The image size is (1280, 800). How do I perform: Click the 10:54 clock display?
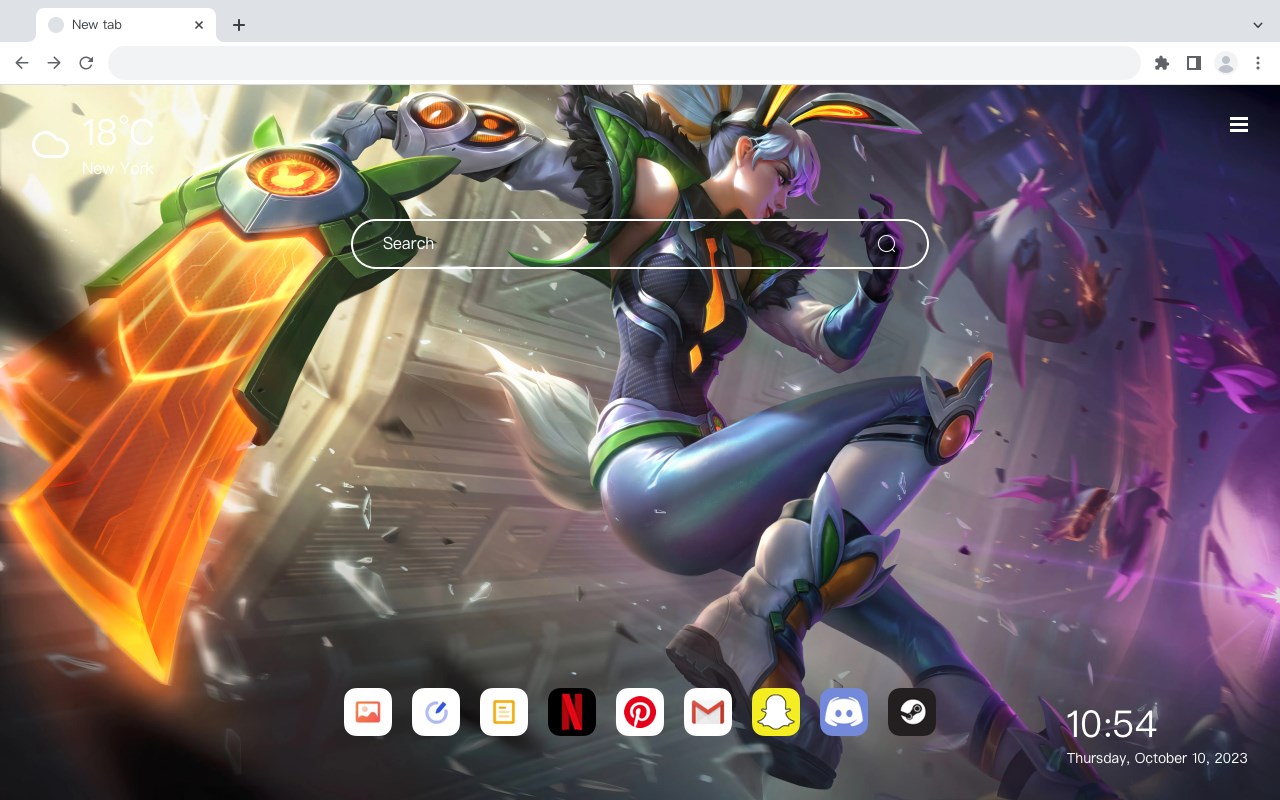tap(1111, 724)
